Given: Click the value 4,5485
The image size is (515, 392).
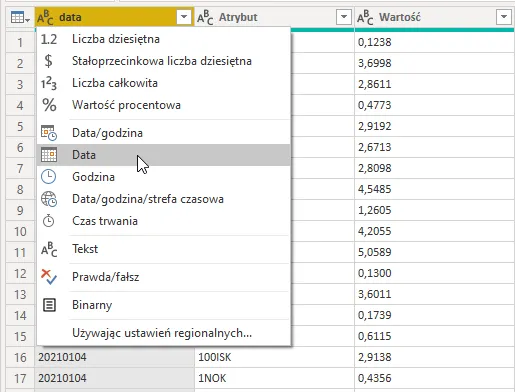Looking at the screenshot, I should 375,189.
